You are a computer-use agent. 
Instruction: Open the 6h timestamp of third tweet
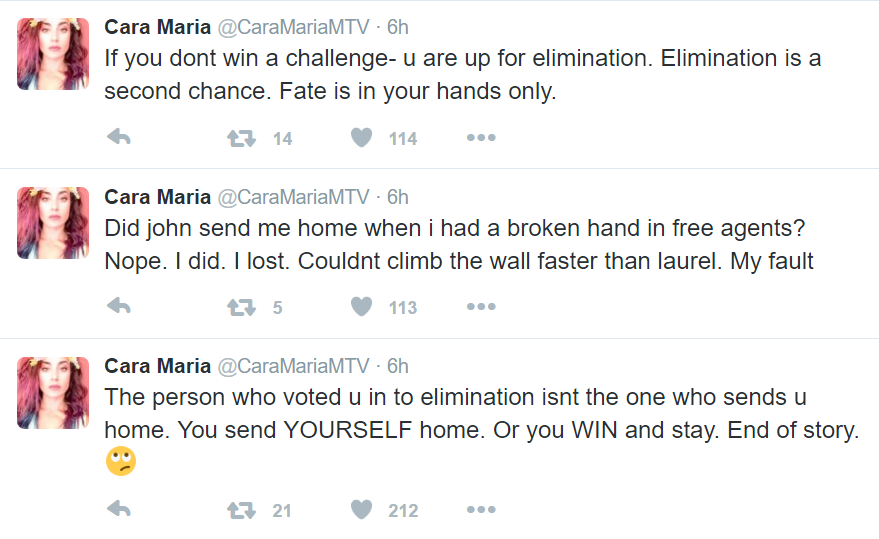[x=397, y=366]
